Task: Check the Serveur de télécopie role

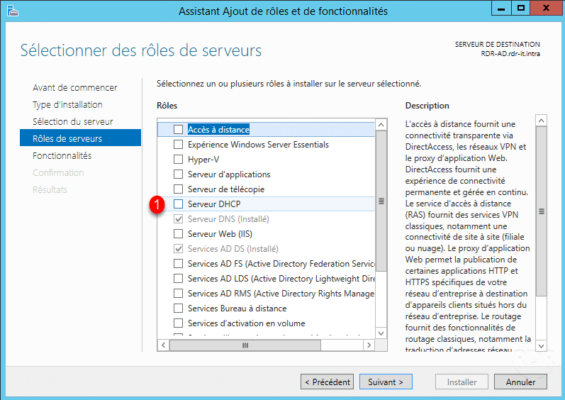Action: tap(178, 189)
